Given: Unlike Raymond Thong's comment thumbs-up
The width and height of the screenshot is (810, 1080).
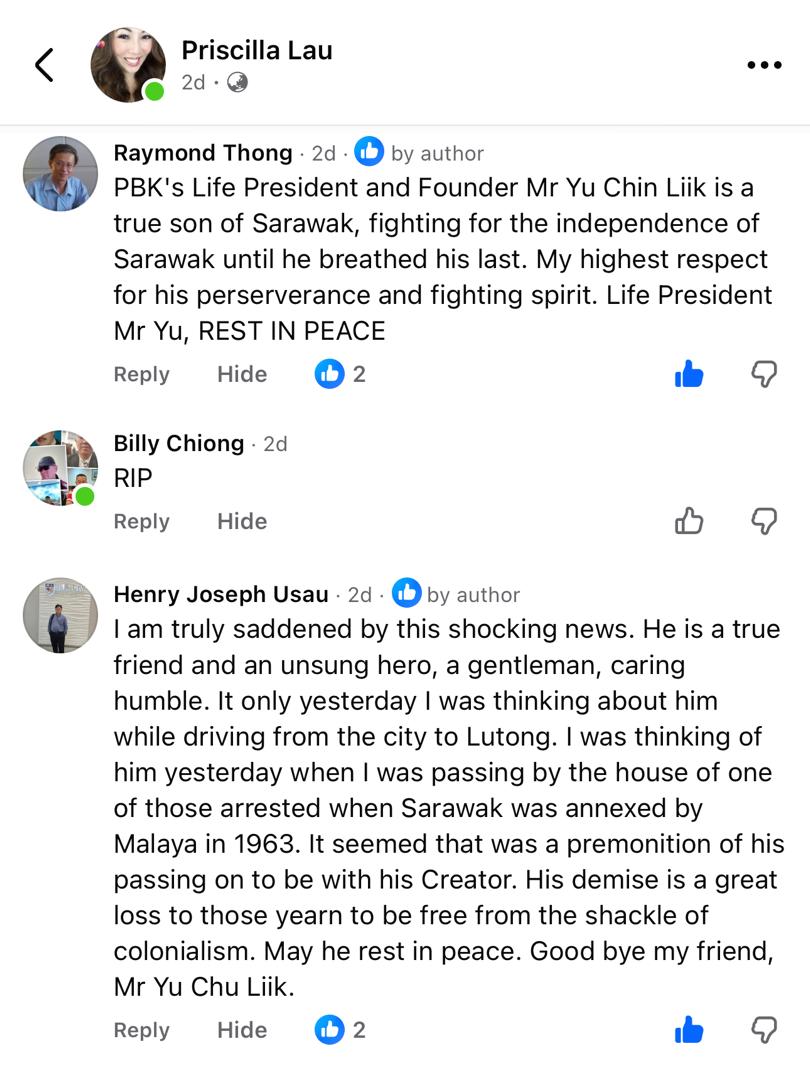Looking at the screenshot, I should tap(689, 375).
